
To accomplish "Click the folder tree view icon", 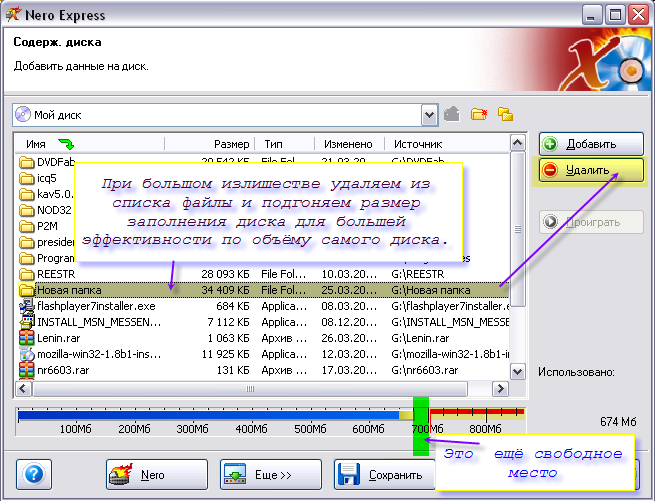I will [505, 114].
